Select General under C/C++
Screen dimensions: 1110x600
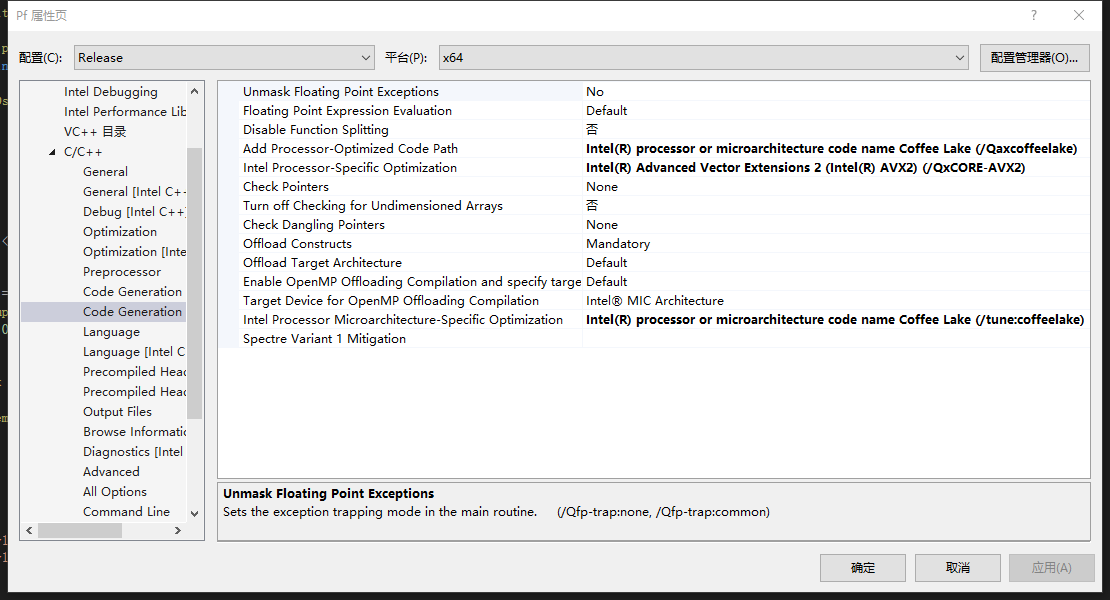pos(105,171)
